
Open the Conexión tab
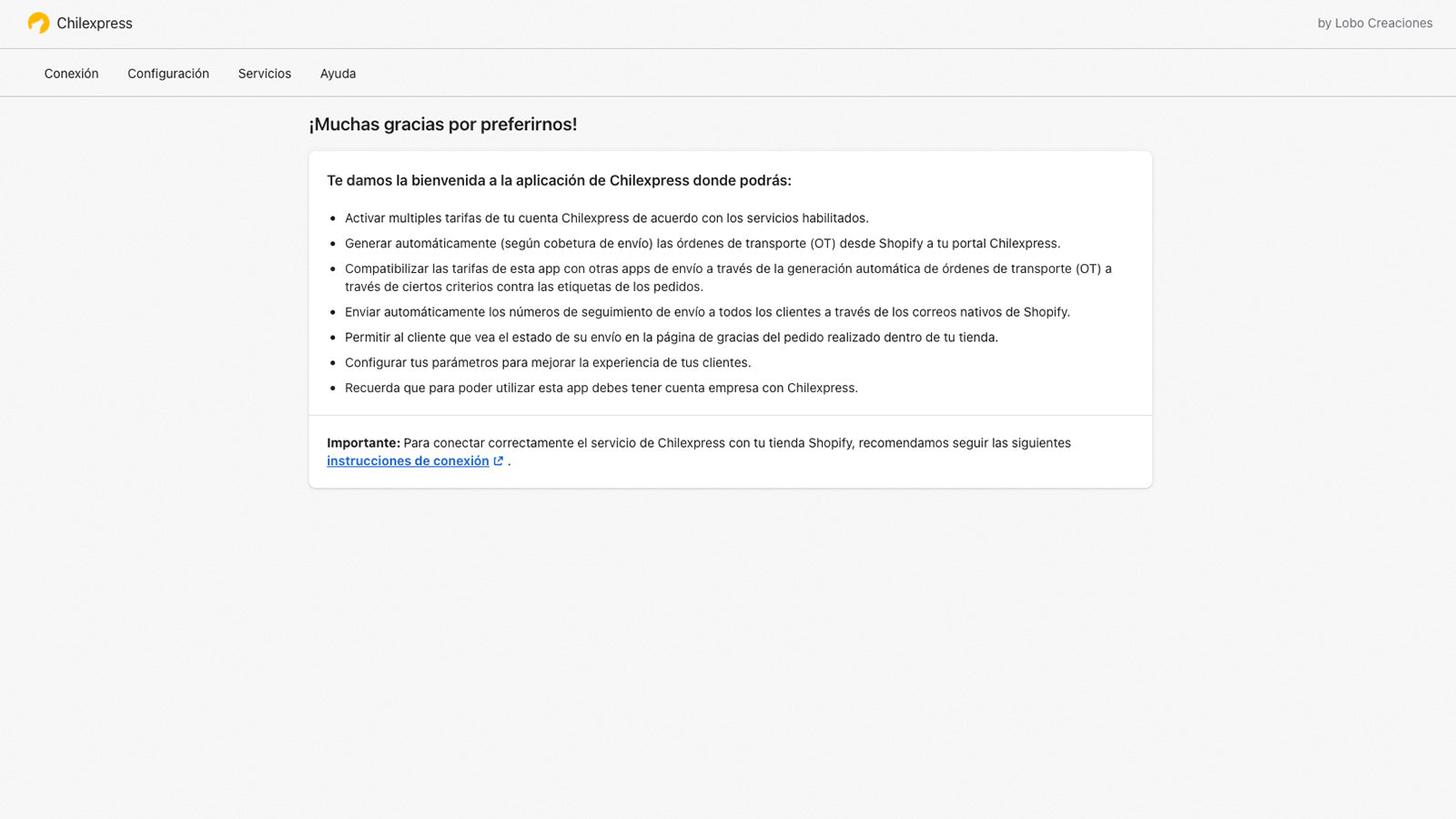click(71, 74)
